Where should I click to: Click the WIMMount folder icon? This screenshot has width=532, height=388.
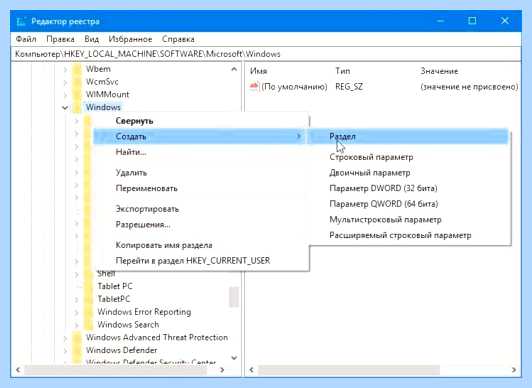[x=77, y=95]
